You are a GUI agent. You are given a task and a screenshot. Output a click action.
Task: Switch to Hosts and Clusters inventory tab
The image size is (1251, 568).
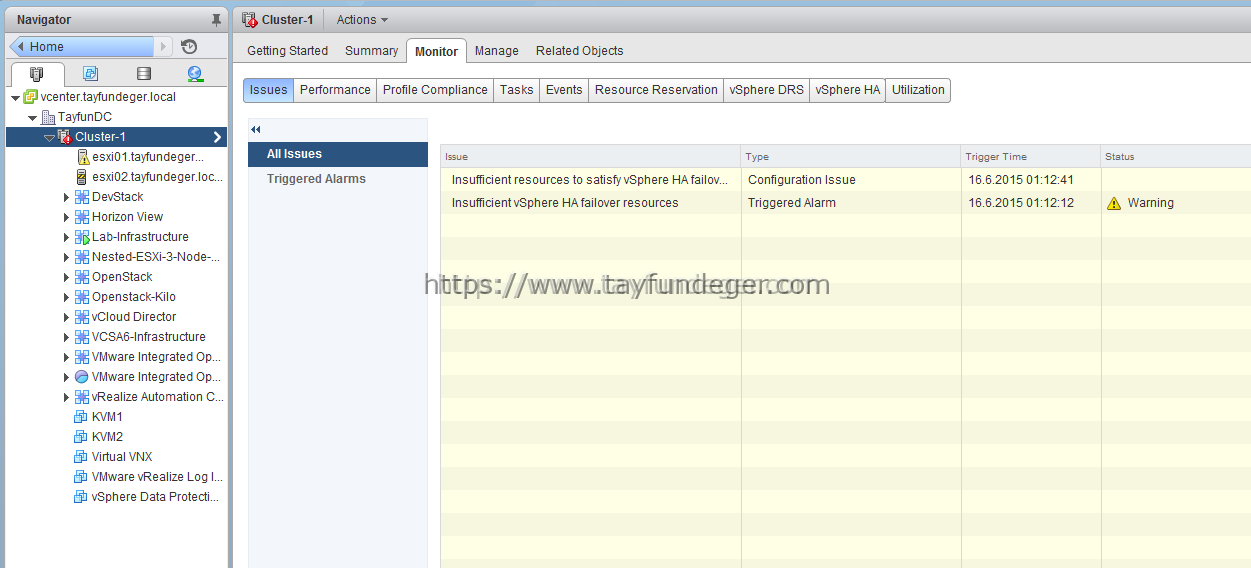[x=37, y=74]
